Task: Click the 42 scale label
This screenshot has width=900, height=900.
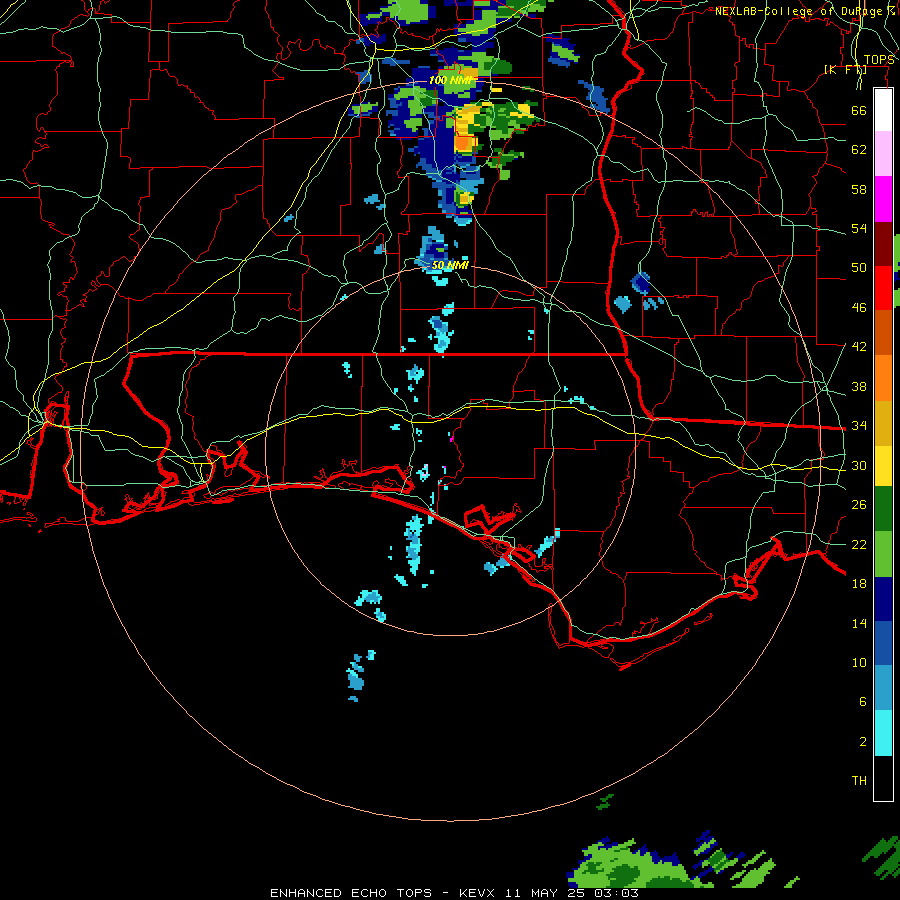Action: (859, 346)
